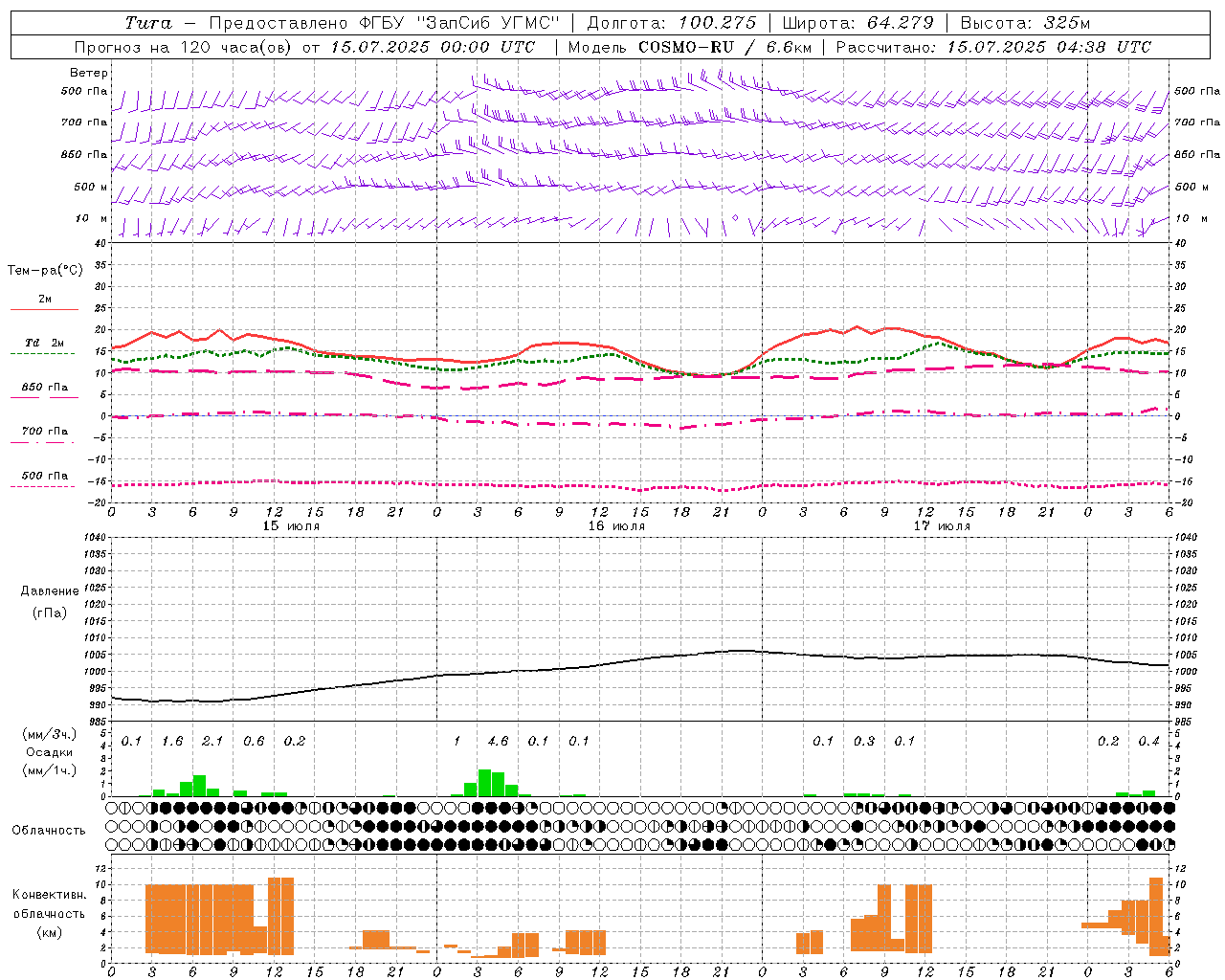Select the "Широта: 64.279" header value
The image size is (1225, 980).
(857, 23)
